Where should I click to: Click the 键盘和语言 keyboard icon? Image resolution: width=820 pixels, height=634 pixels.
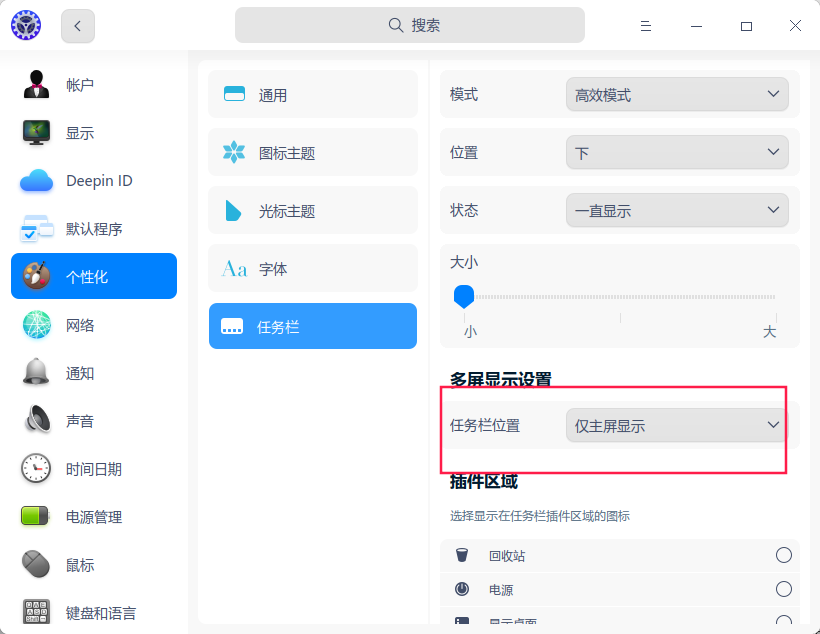pos(37,612)
